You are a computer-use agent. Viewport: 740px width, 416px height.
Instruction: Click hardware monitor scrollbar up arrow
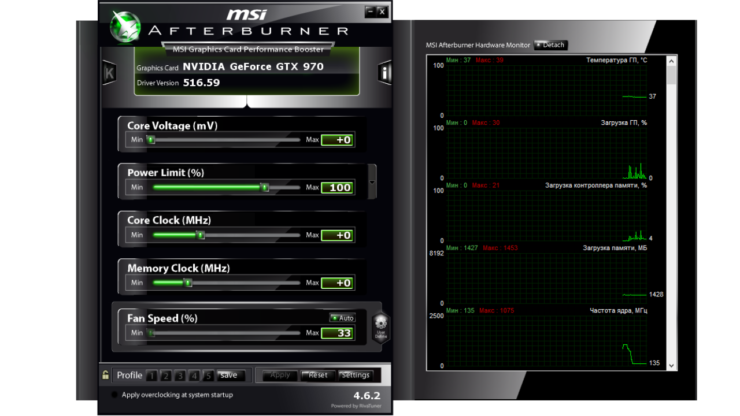click(x=671, y=61)
